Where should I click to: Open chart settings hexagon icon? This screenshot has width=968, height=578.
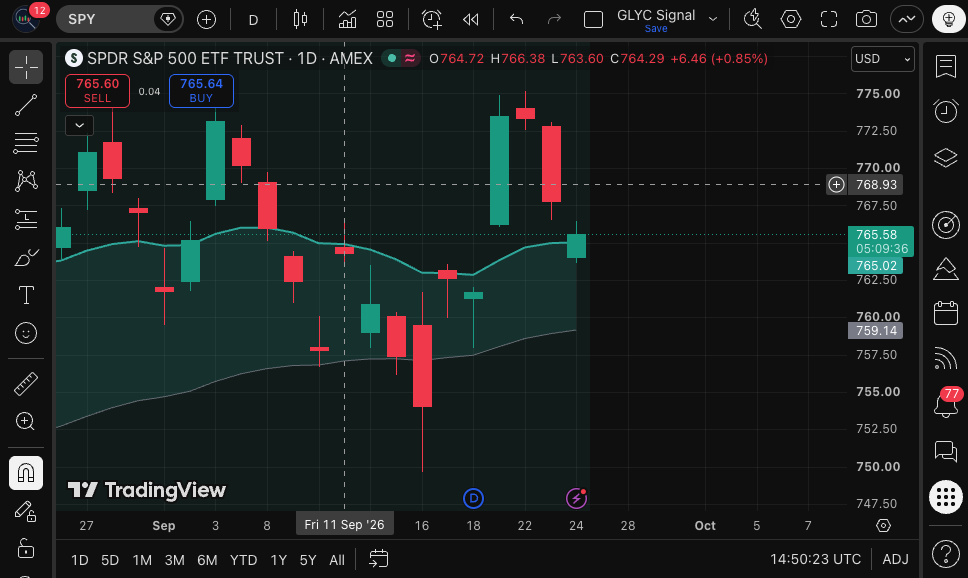[791, 20]
